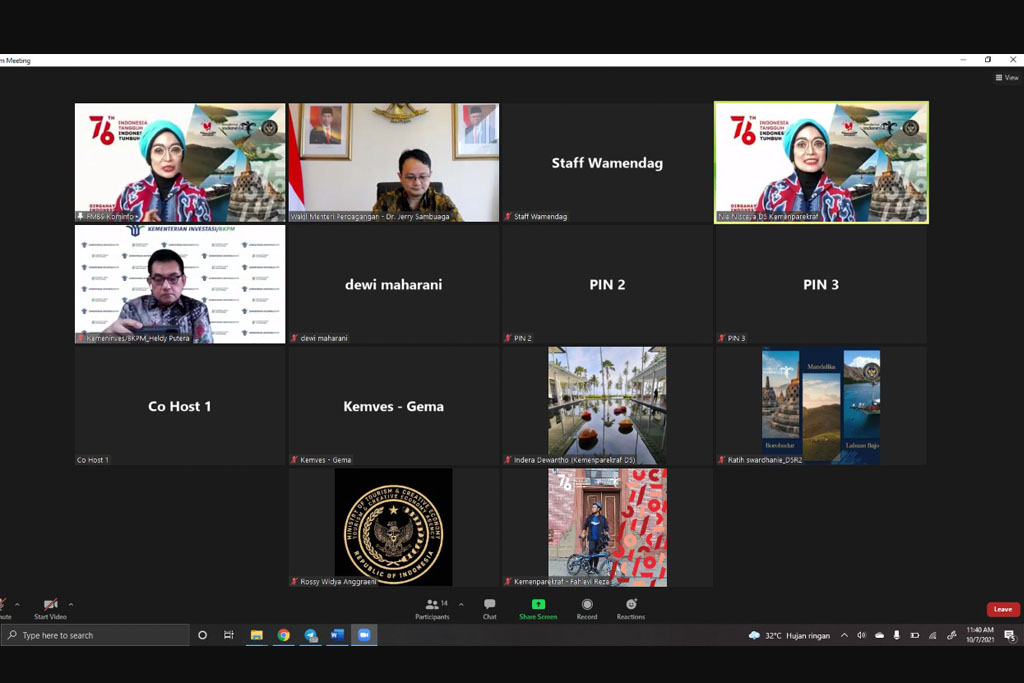Open Microsoft Word from the taskbar
Screen dimensions: 1024x683
pyautogui.click(x=337, y=635)
